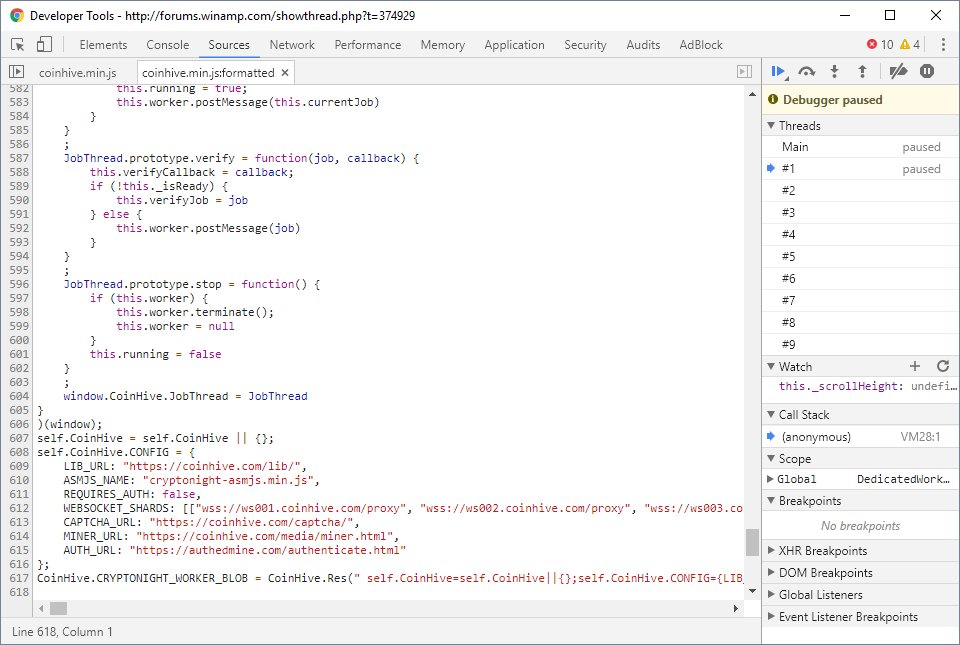960x645 pixels.
Task: Click the red error count icon
Action: [872, 44]
